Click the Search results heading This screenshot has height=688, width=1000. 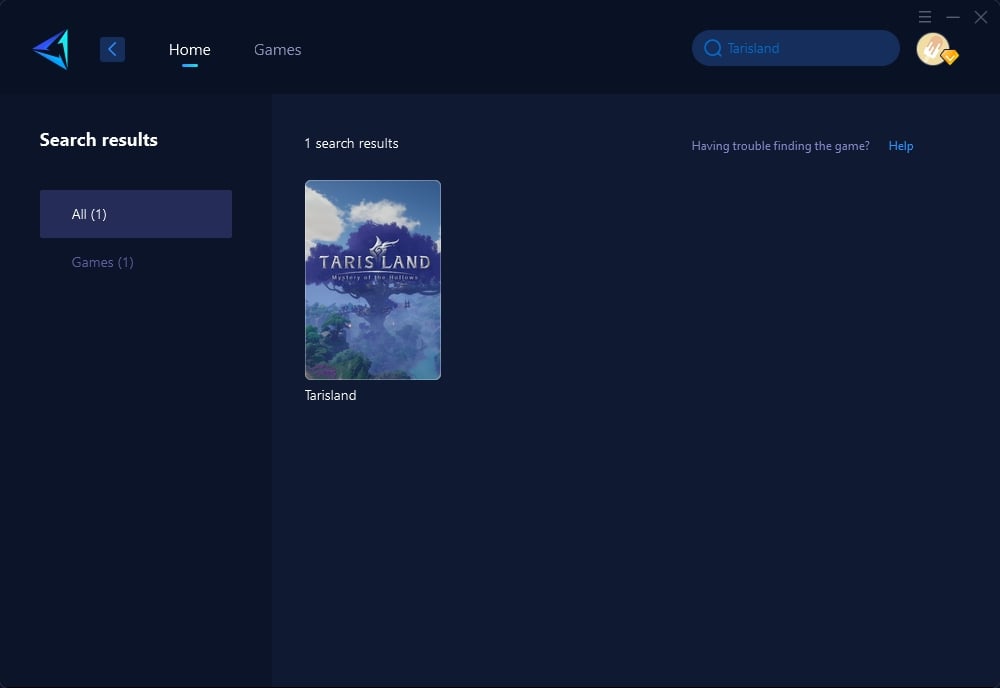pyautogui.click(x=99, y=140)
